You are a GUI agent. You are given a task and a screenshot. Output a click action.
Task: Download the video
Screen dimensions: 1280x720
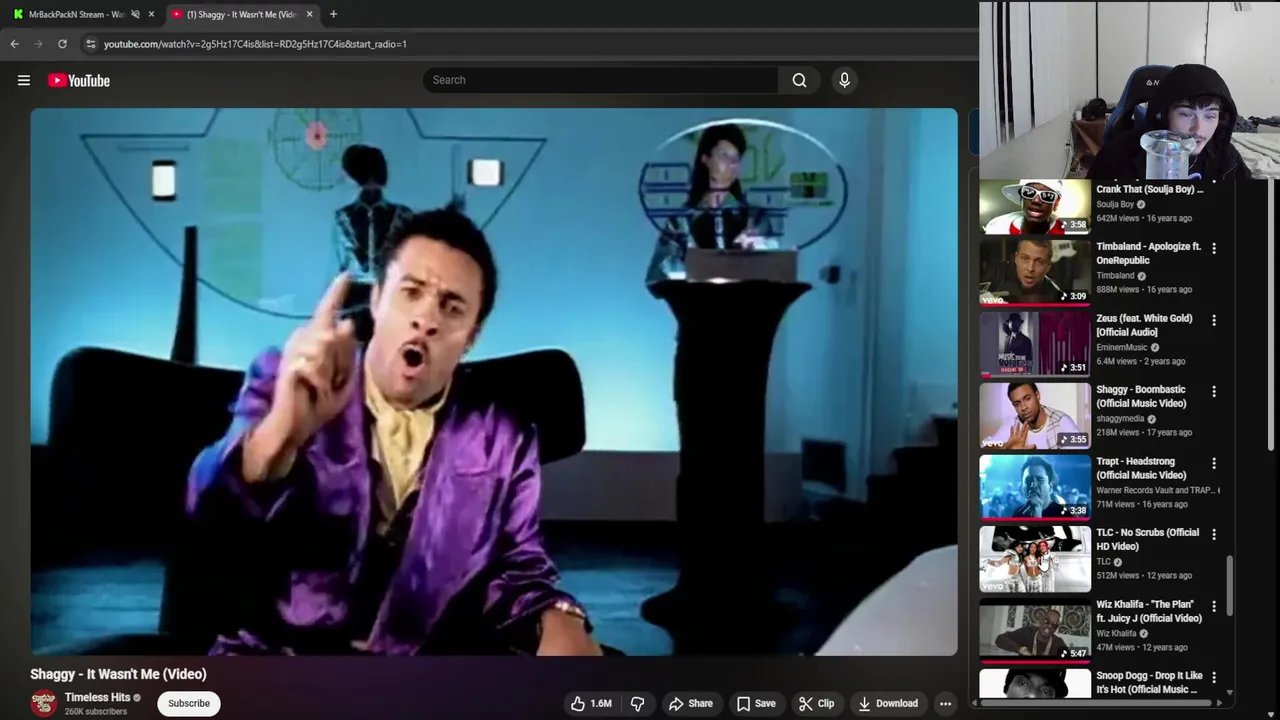click(x=888, y=703)
